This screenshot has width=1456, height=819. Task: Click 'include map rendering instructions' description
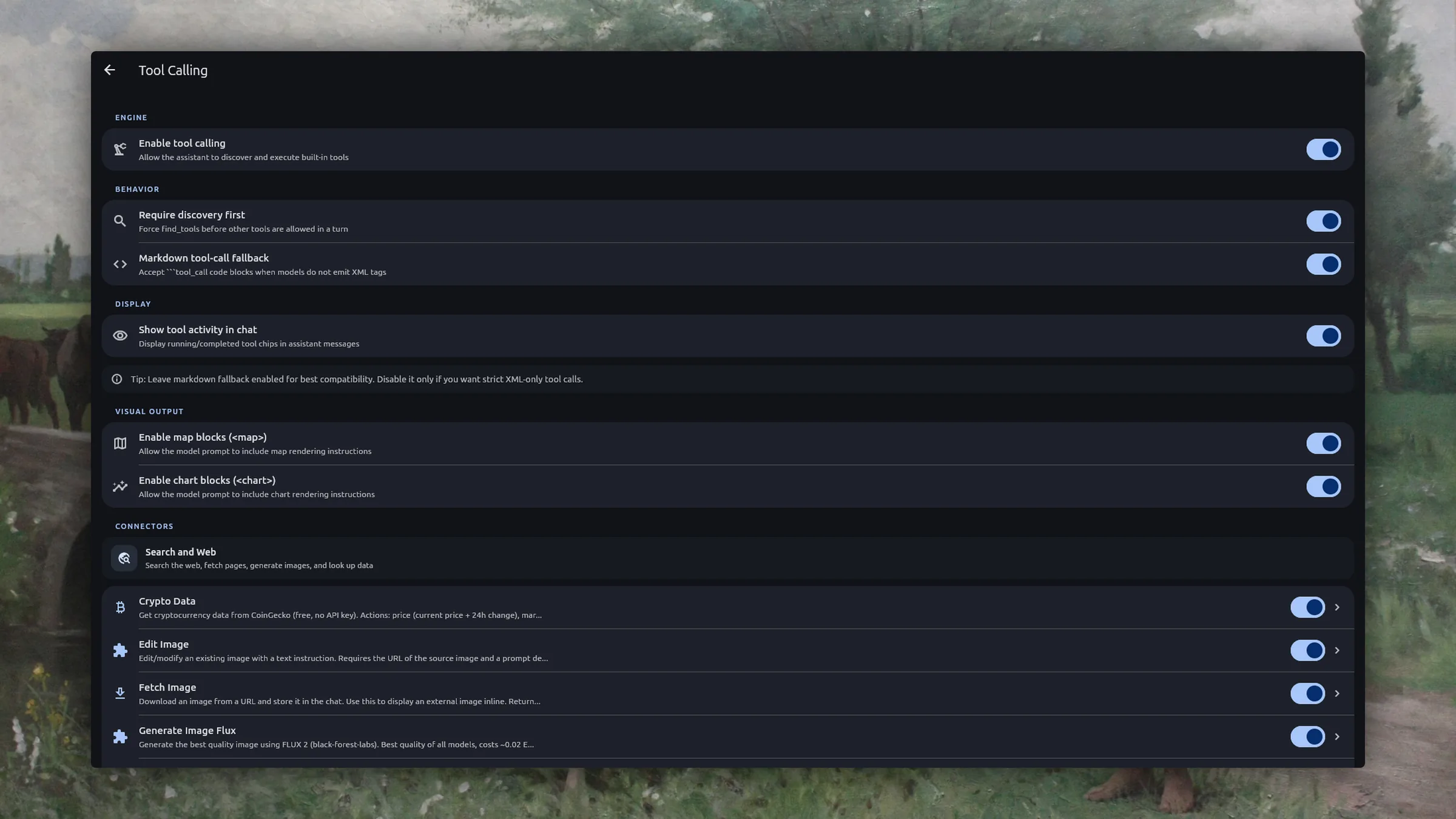pos(255,451)
